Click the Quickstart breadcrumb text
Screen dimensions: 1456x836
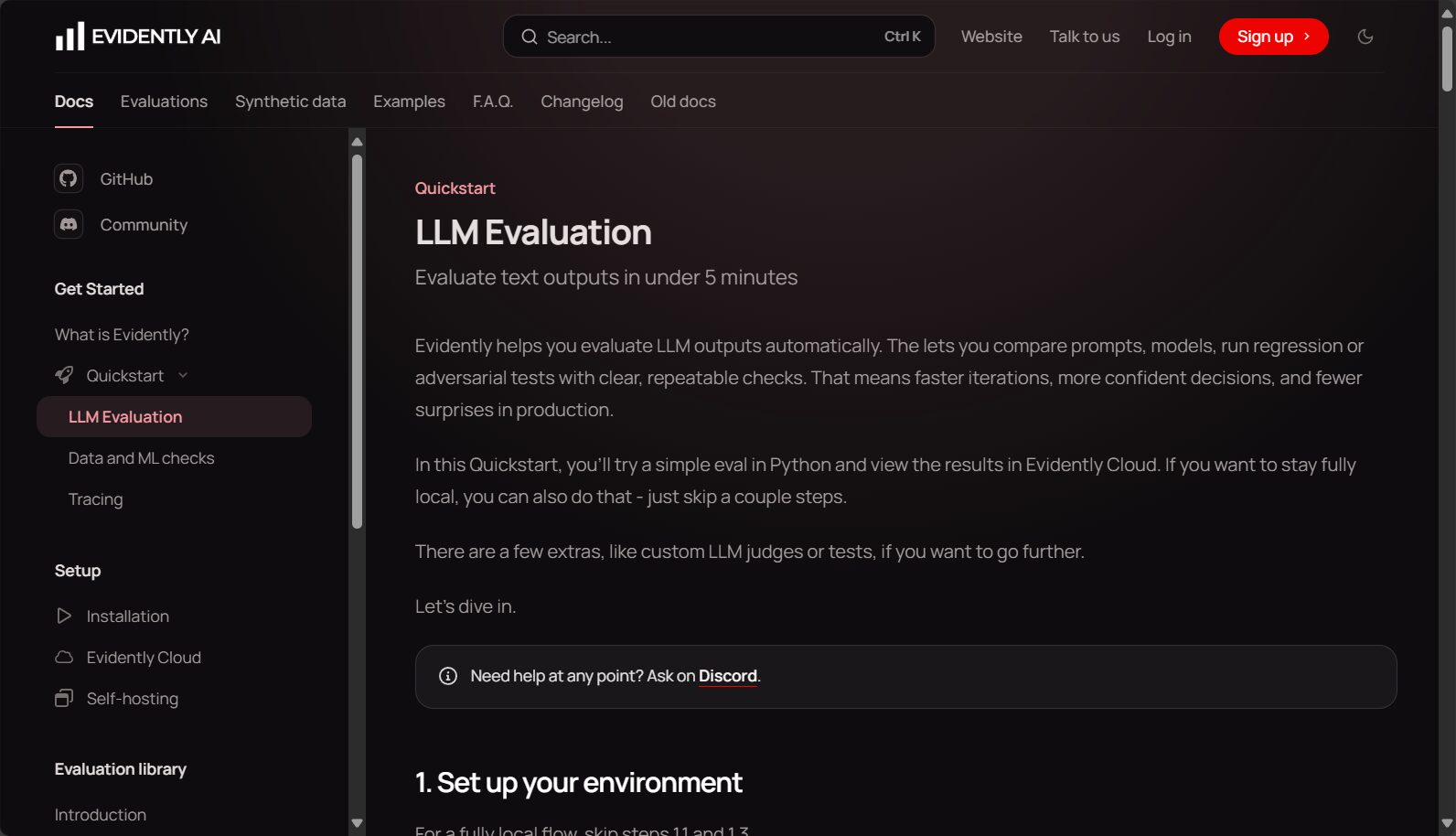coord(455,188)
